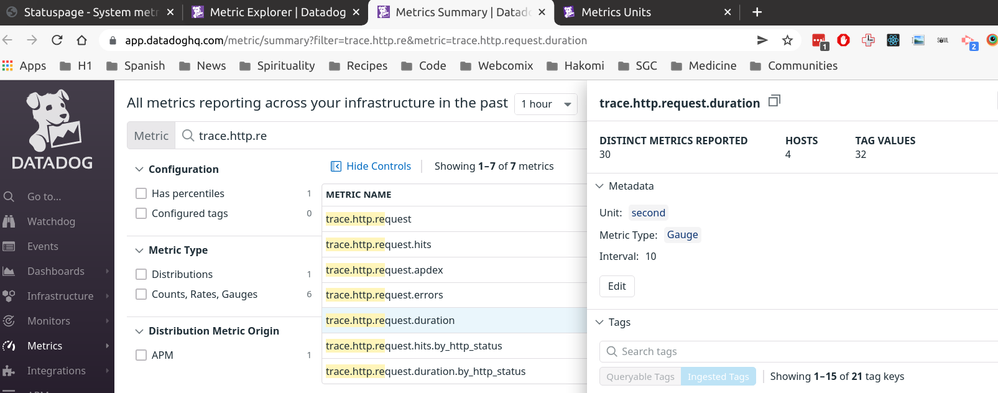The width and height of the screenshot is (998, 393).
Task: Bookmark this page with star icon
Action: click(x=787, y=40)
